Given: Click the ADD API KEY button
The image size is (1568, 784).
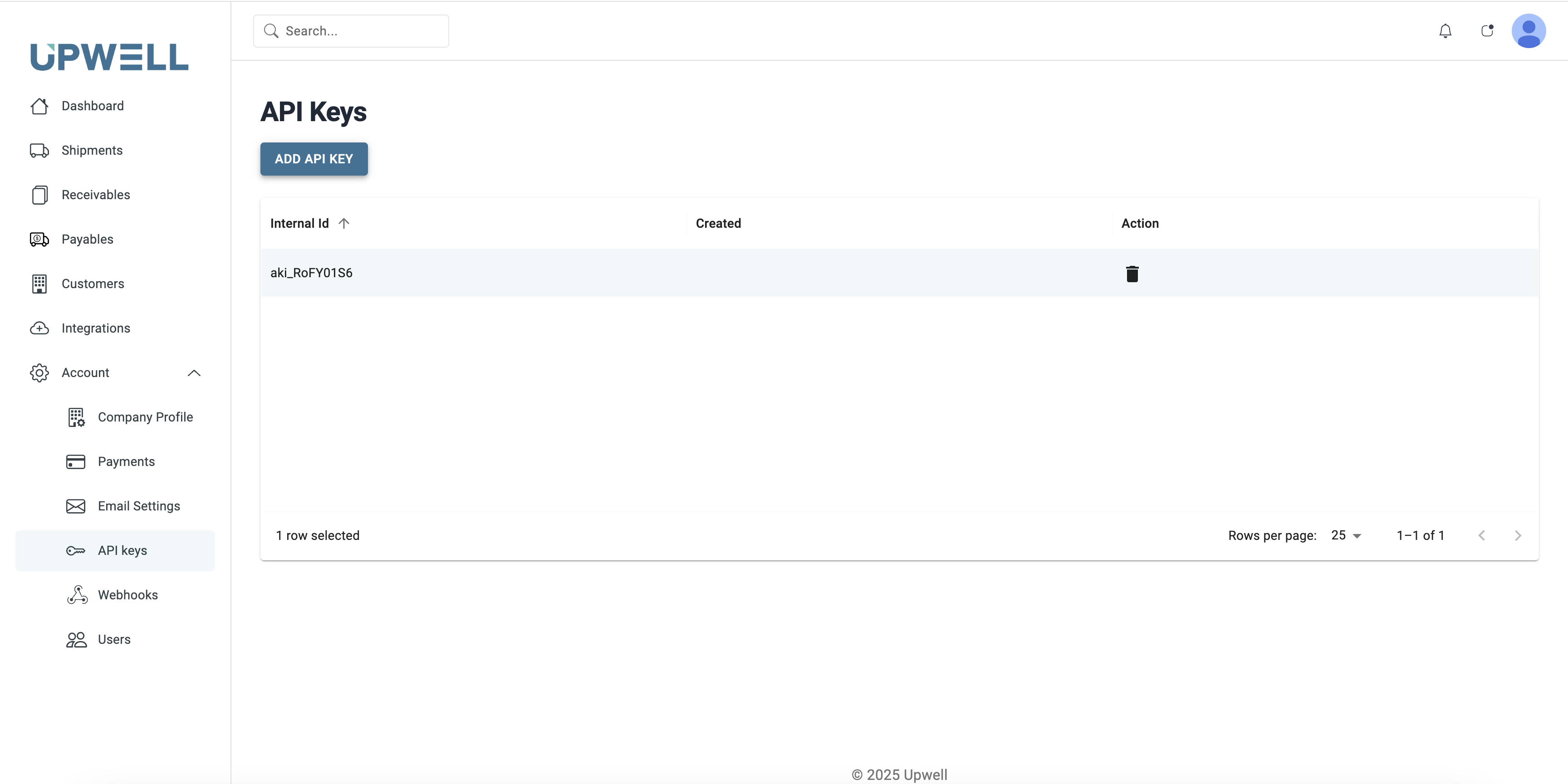Looking at the screenshot, I should (x=314, y=159).
